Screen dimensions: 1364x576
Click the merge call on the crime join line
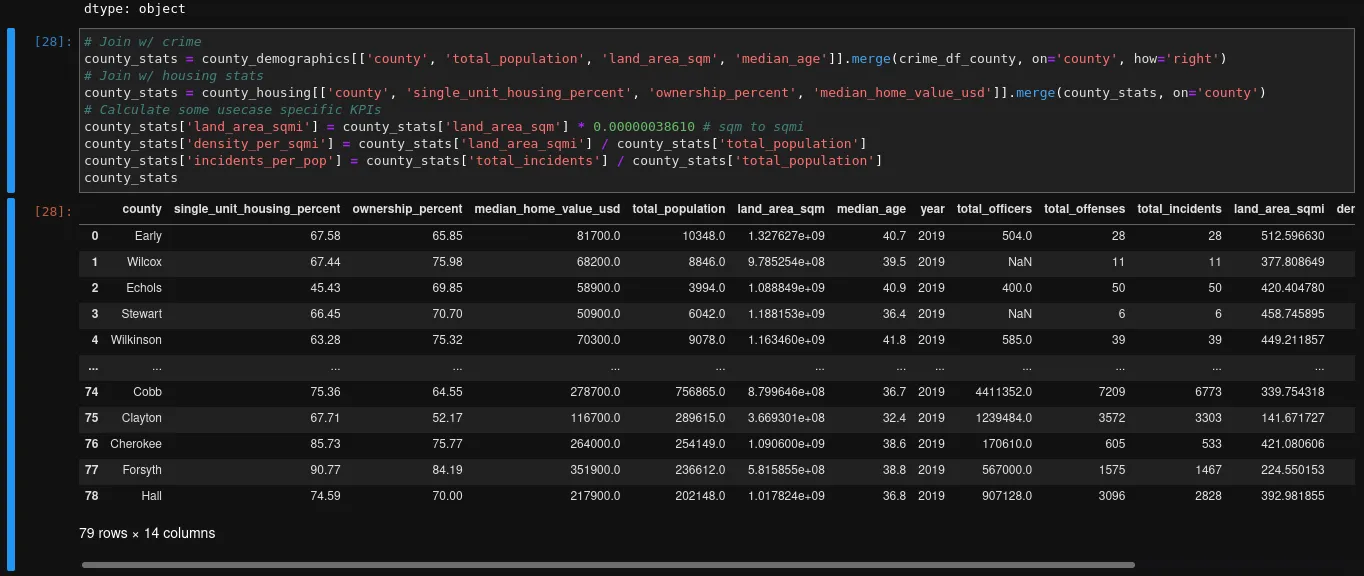click(869, 58)
